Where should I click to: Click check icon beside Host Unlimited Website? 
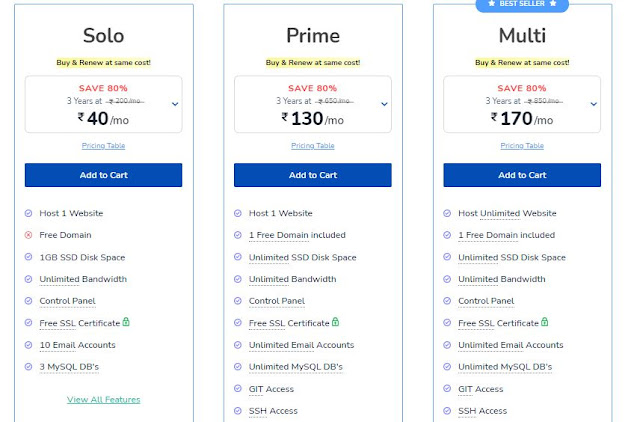click(x=447, y=213)
